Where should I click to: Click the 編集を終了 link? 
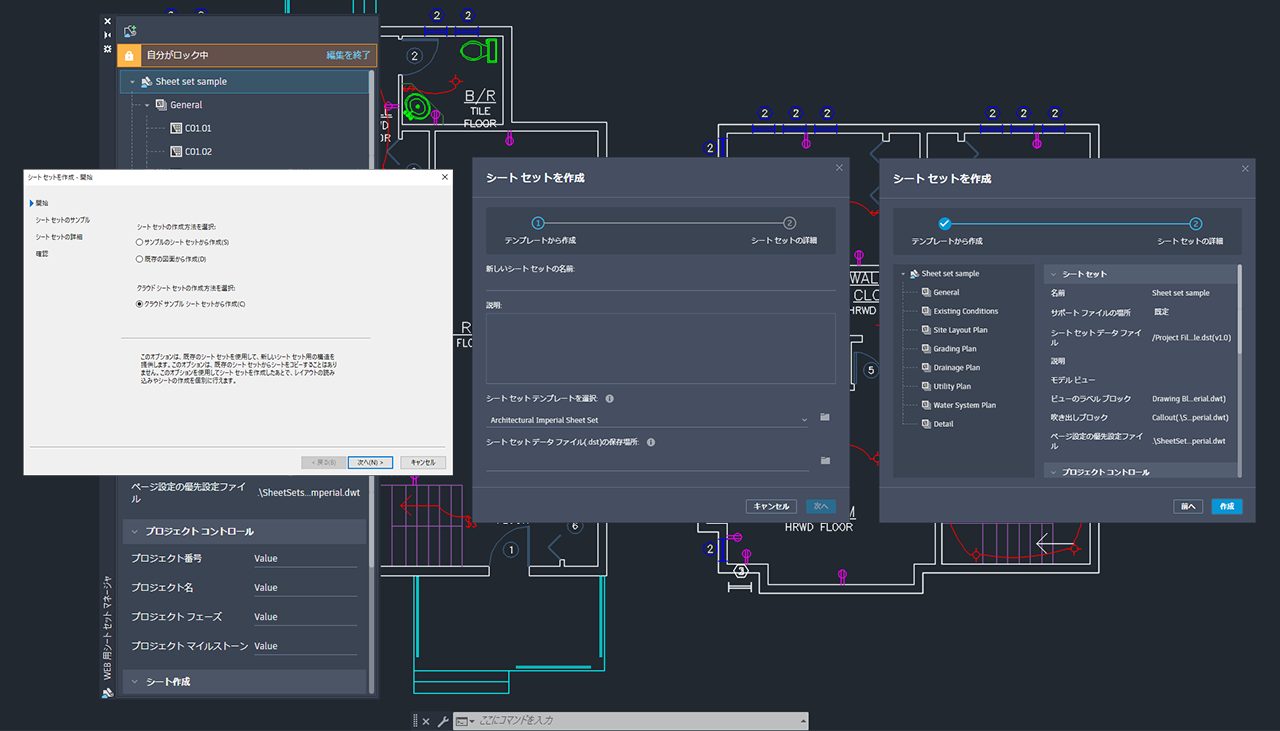point(348,55)
